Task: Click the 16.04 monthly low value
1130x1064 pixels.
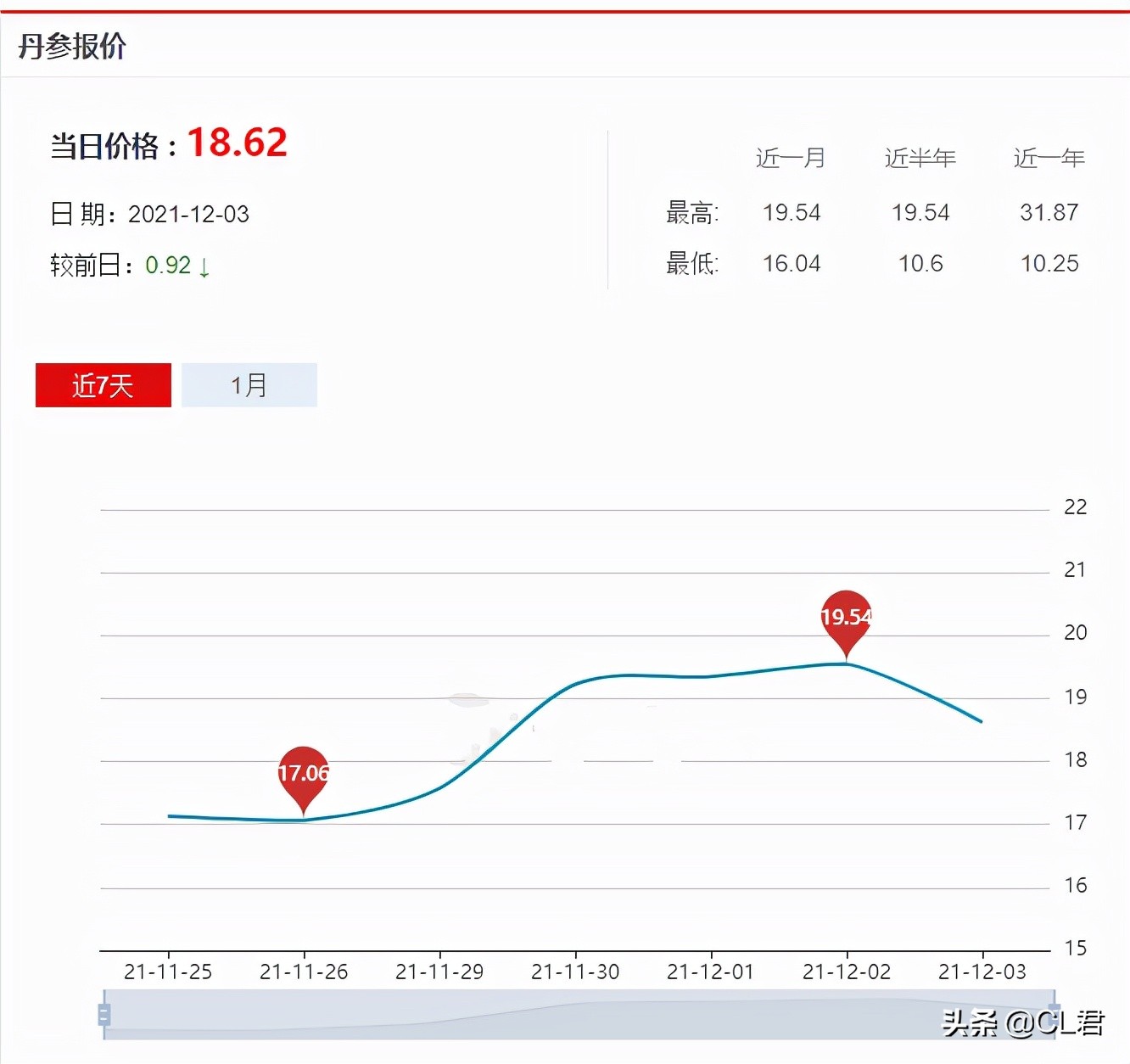Action: pyautogui.click(x=792, y=264)
